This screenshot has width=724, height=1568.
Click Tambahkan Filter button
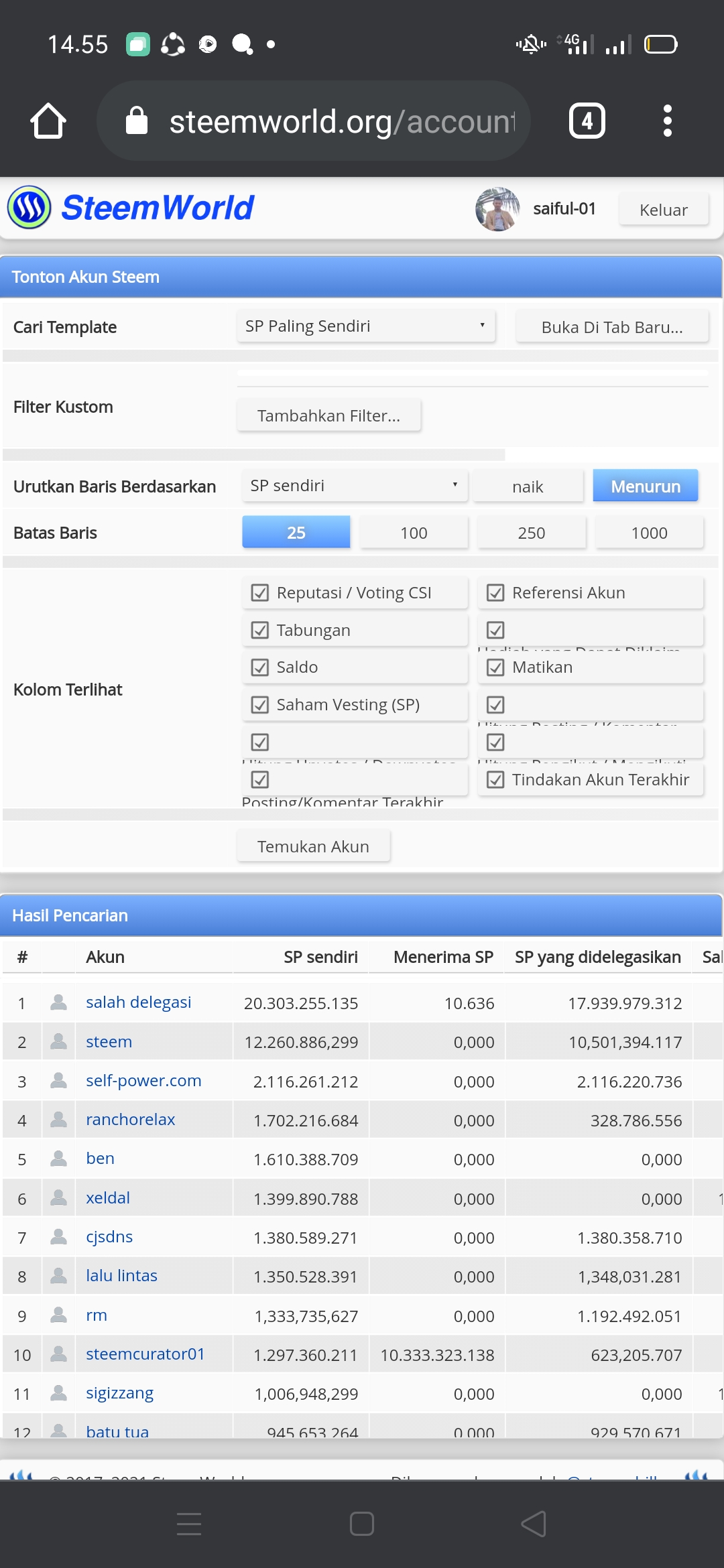pos(329,415)
